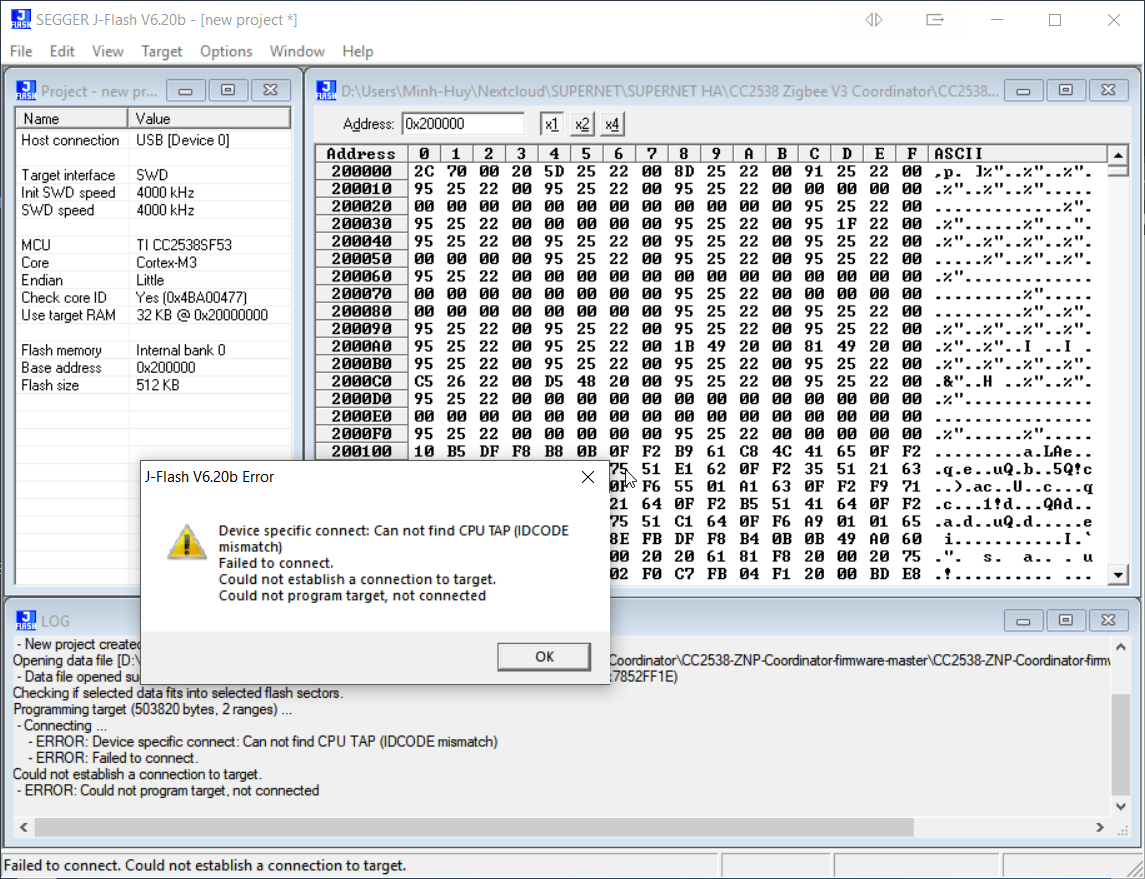This screenshot has height=879, width=1145.
Task: Click the Address column header in hex view
Action: 361,154
